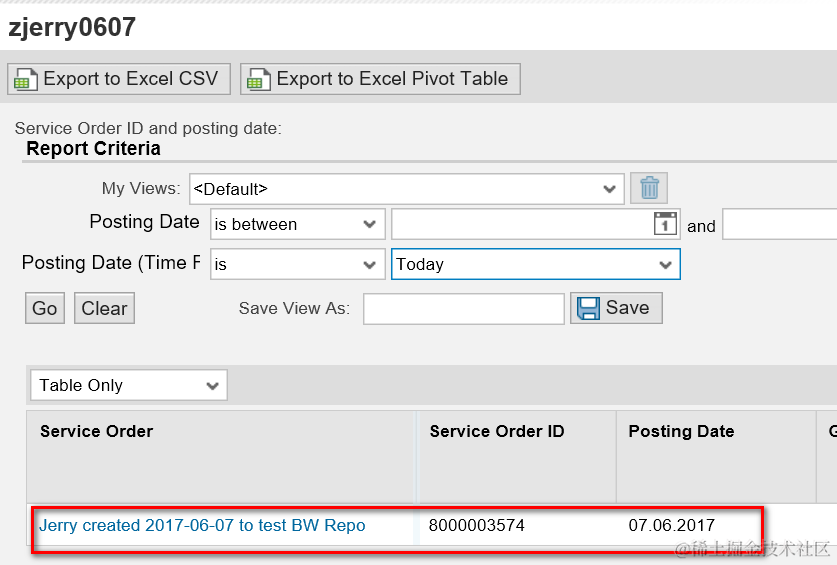Image resolution: width=837 pixels, height=565 pixels.
Task: Focus the Save View As input field
Action: click(464, 309)
